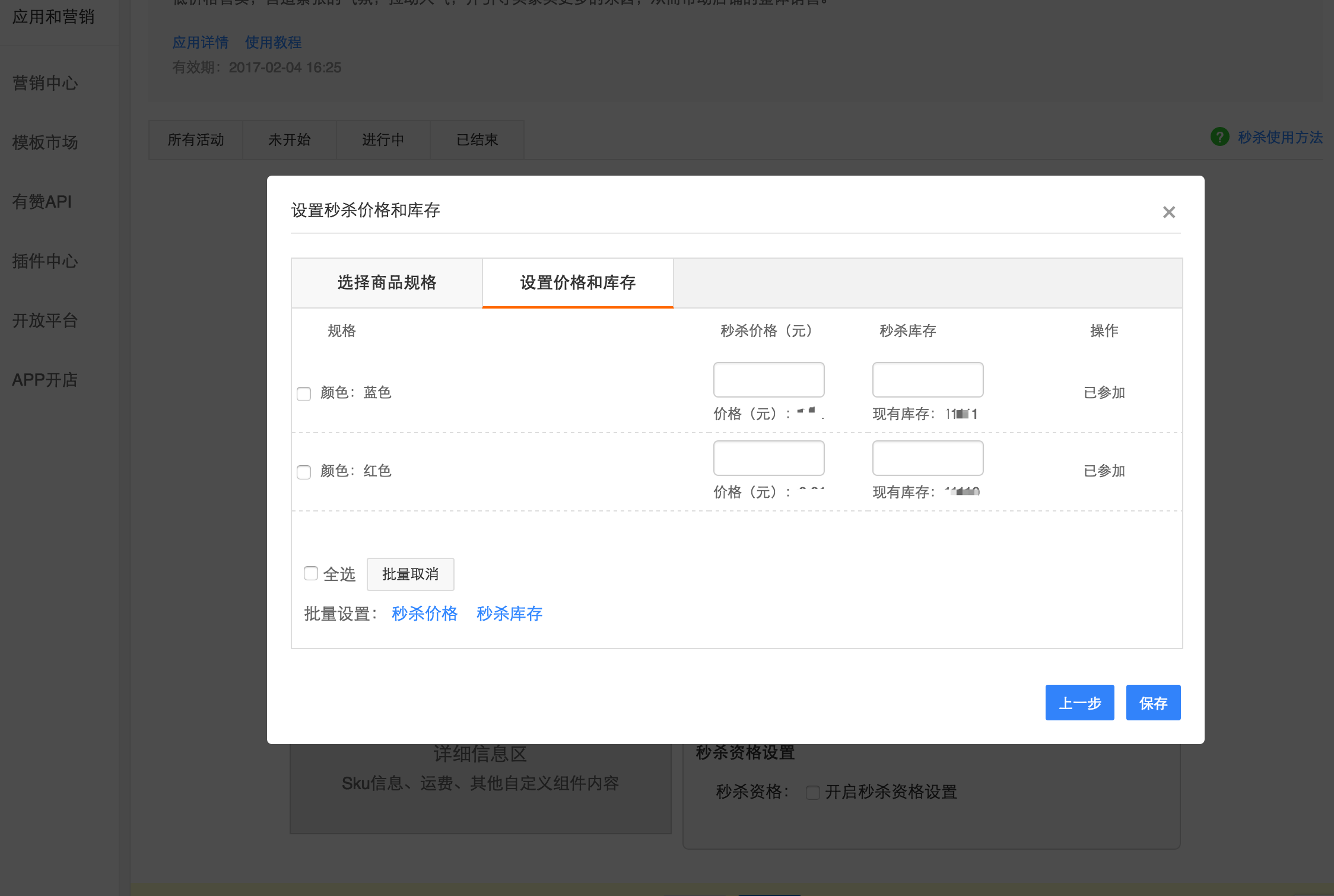This screenshot has height=896, width=1334.
Task: Toggle 开启秒杀资格设置 checkbox behind dialog
Action: (x=813, y=792)
